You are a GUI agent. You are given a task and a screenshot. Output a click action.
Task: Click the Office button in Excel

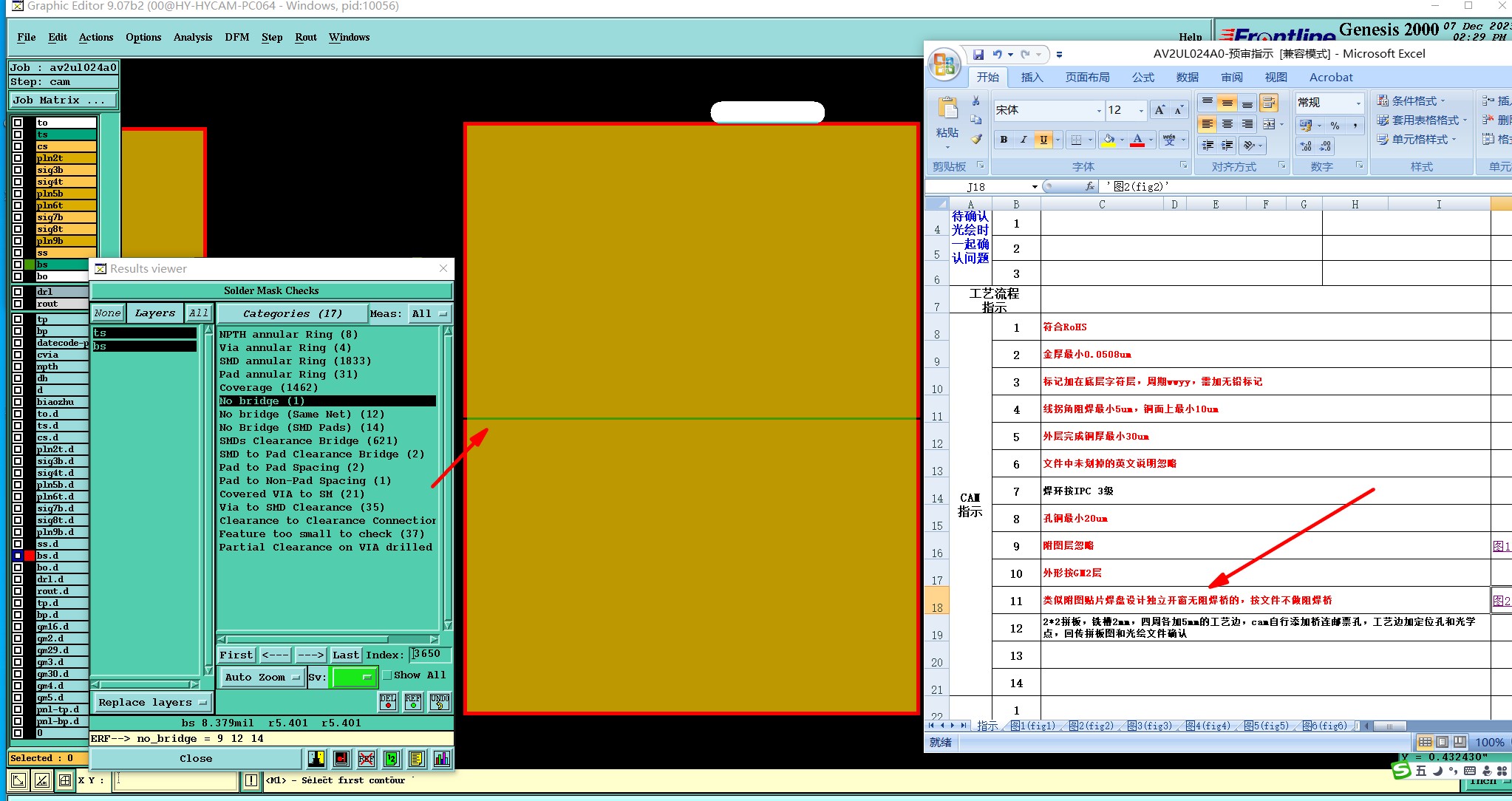944,65
